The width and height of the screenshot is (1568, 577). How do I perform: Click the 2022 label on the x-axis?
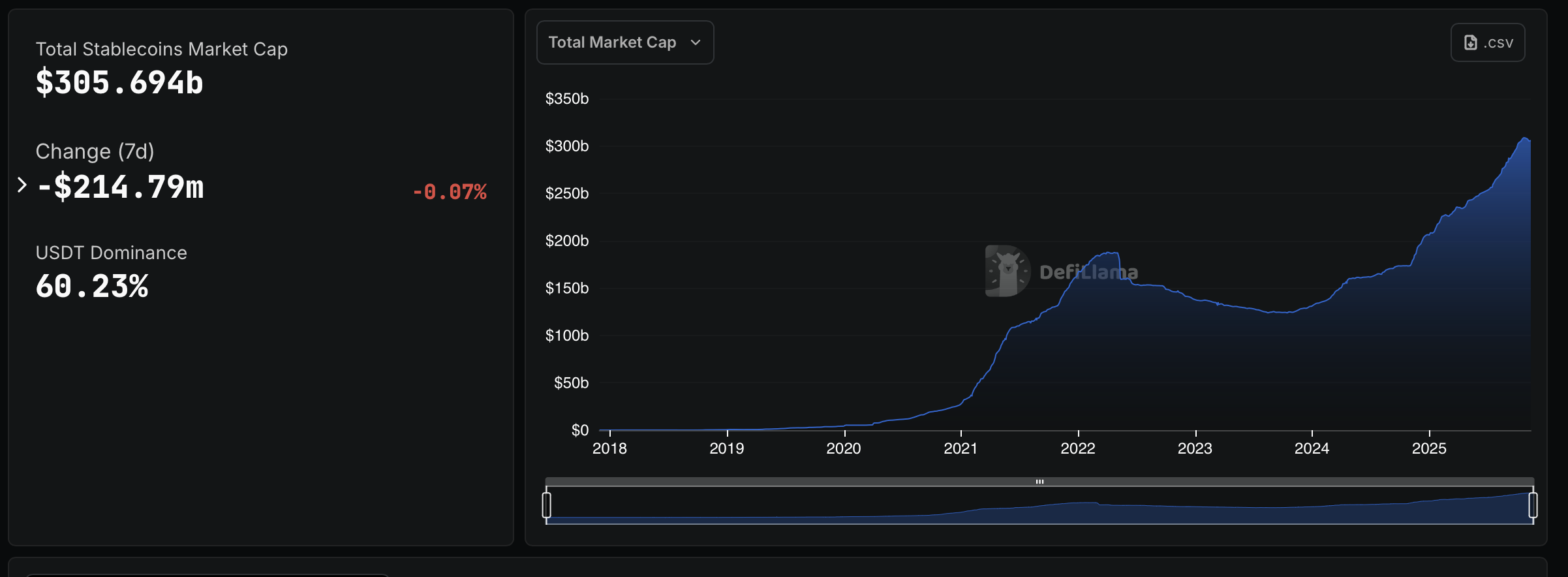1077,448
